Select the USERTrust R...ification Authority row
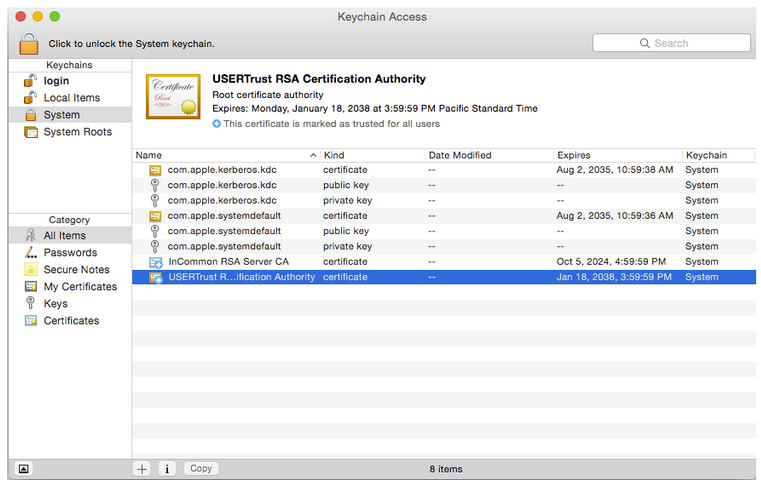 pos(444,277)
